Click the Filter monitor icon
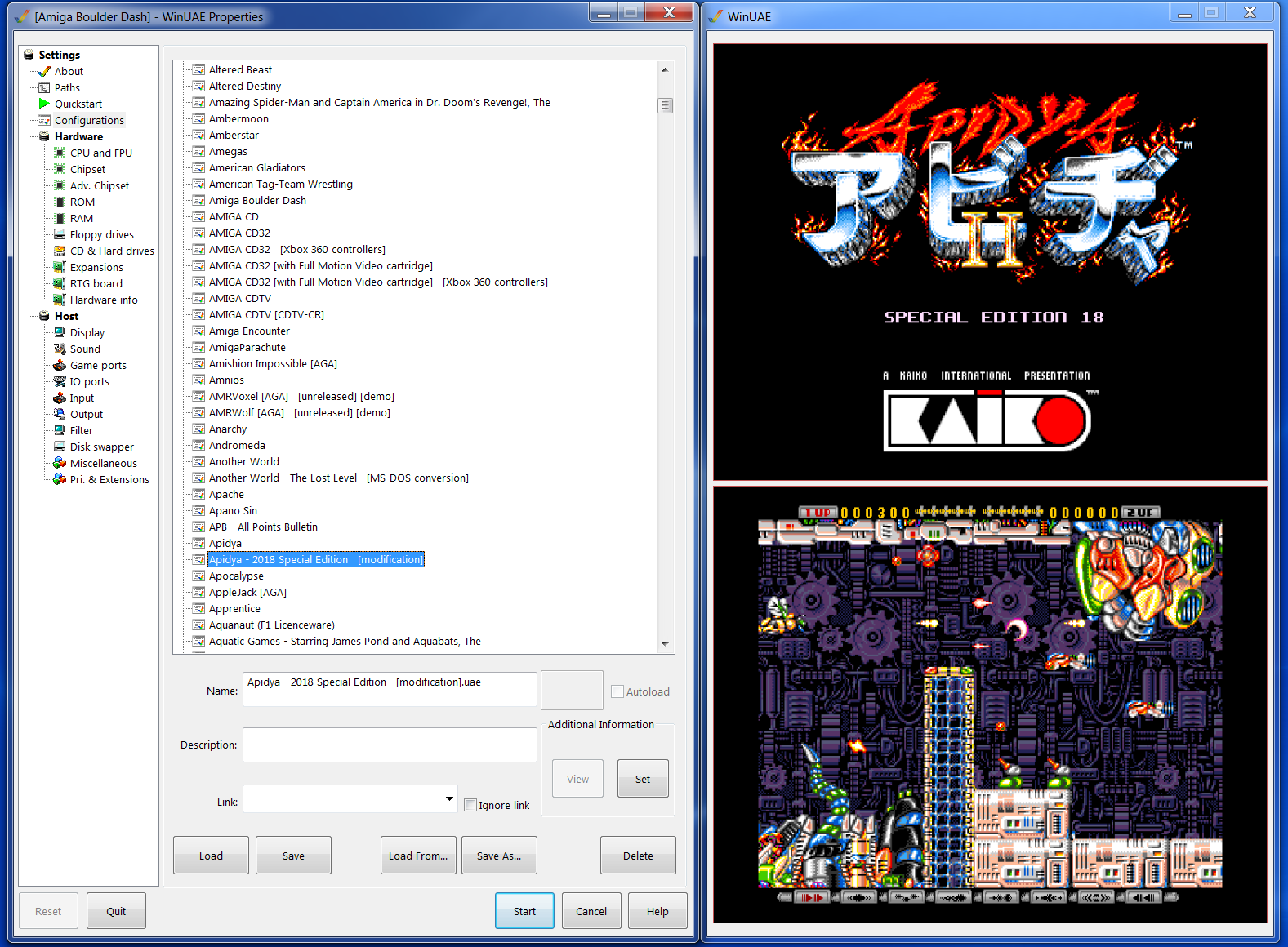The image size is (1288, 947). click(60, 430)
